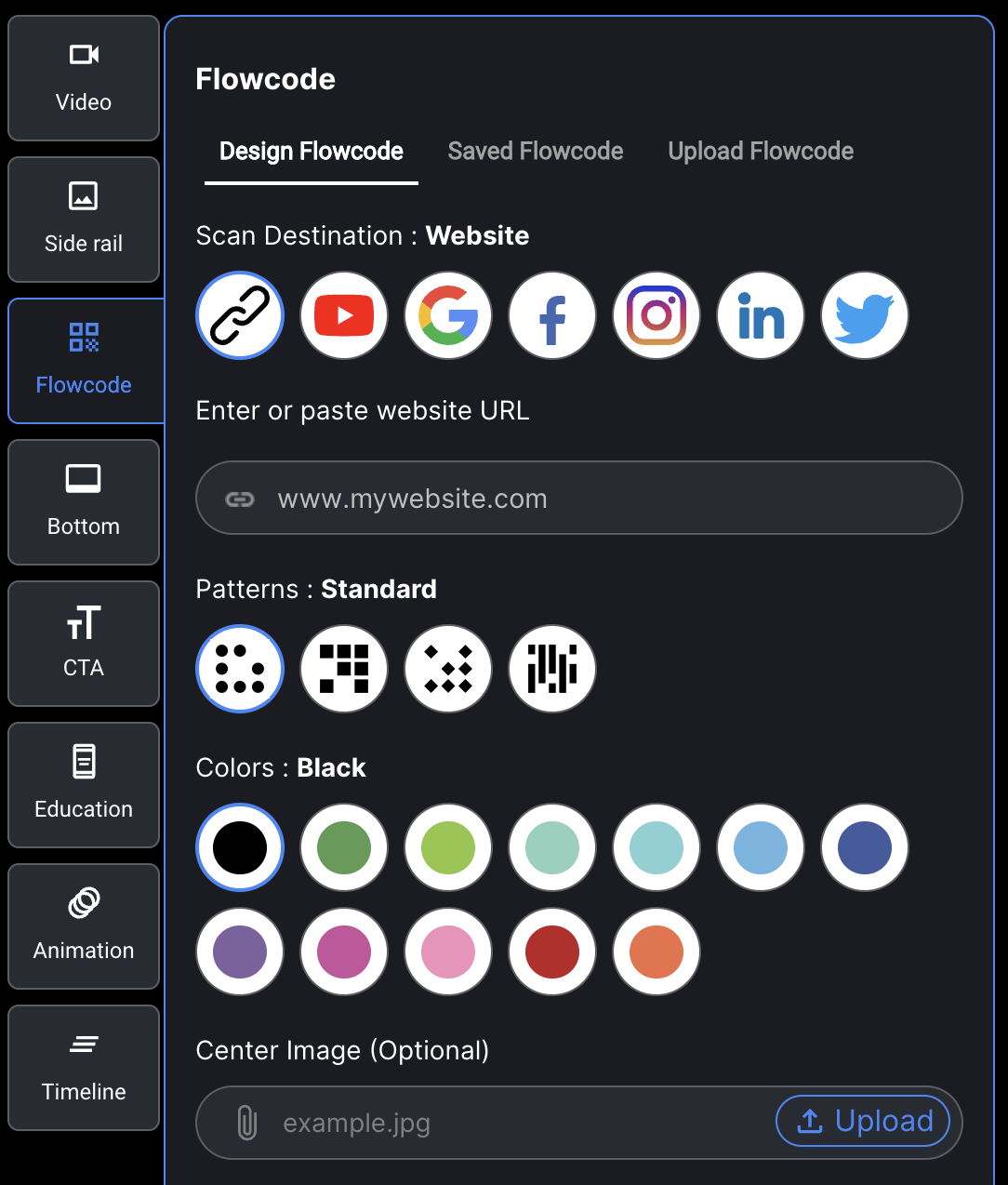This screenshot has height=1185, width=1008.
Task: Select YouTube as the scan destination
Action: coord(344,315)
